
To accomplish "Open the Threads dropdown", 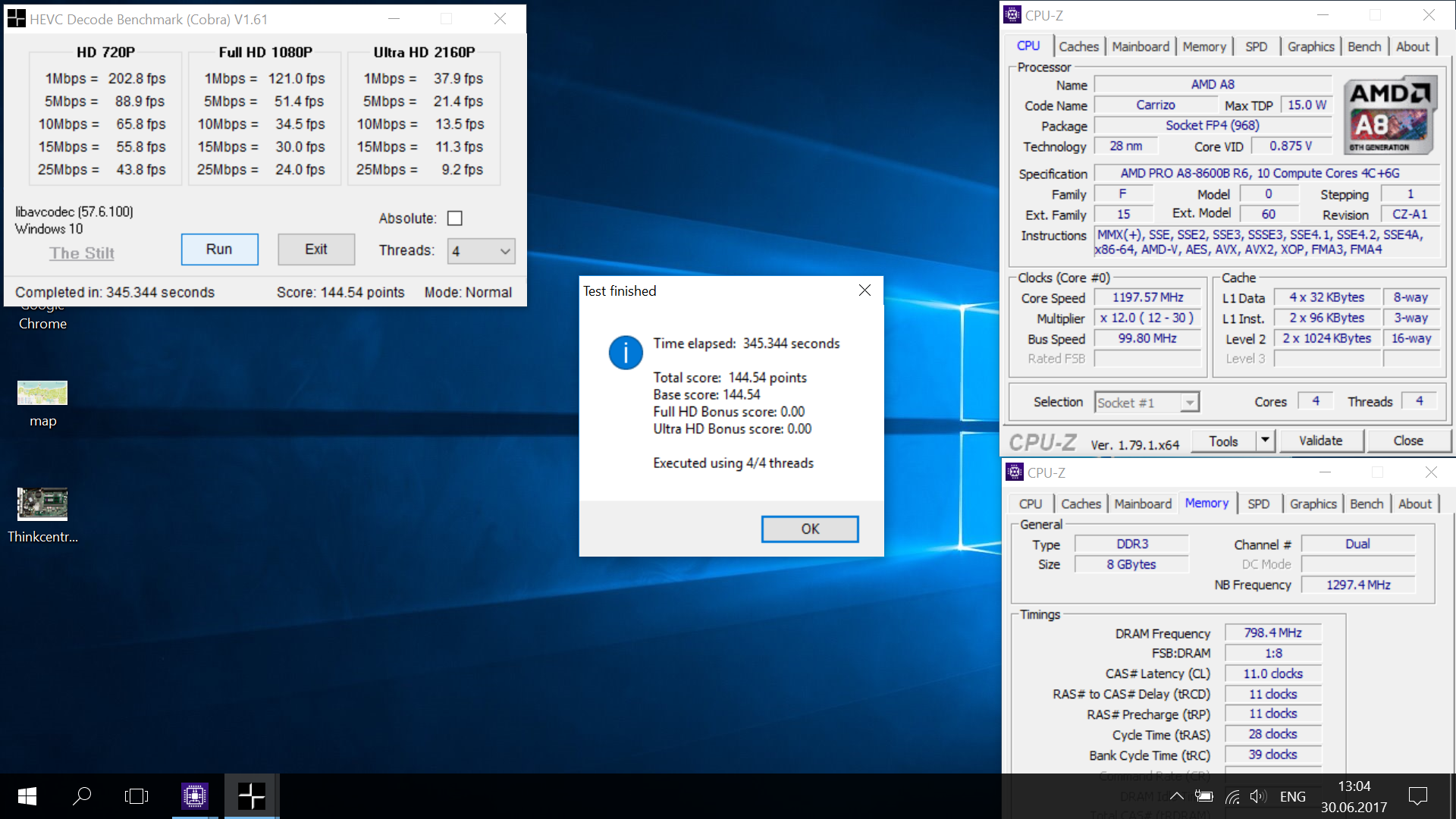I will point(482,251).
